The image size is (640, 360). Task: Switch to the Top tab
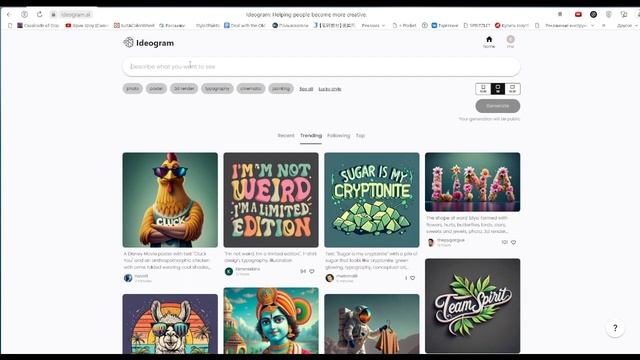click(360, 136)
